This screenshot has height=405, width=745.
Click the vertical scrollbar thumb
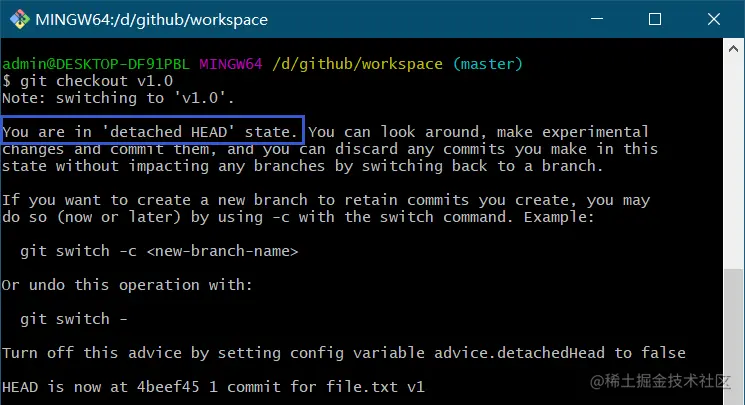733,337
